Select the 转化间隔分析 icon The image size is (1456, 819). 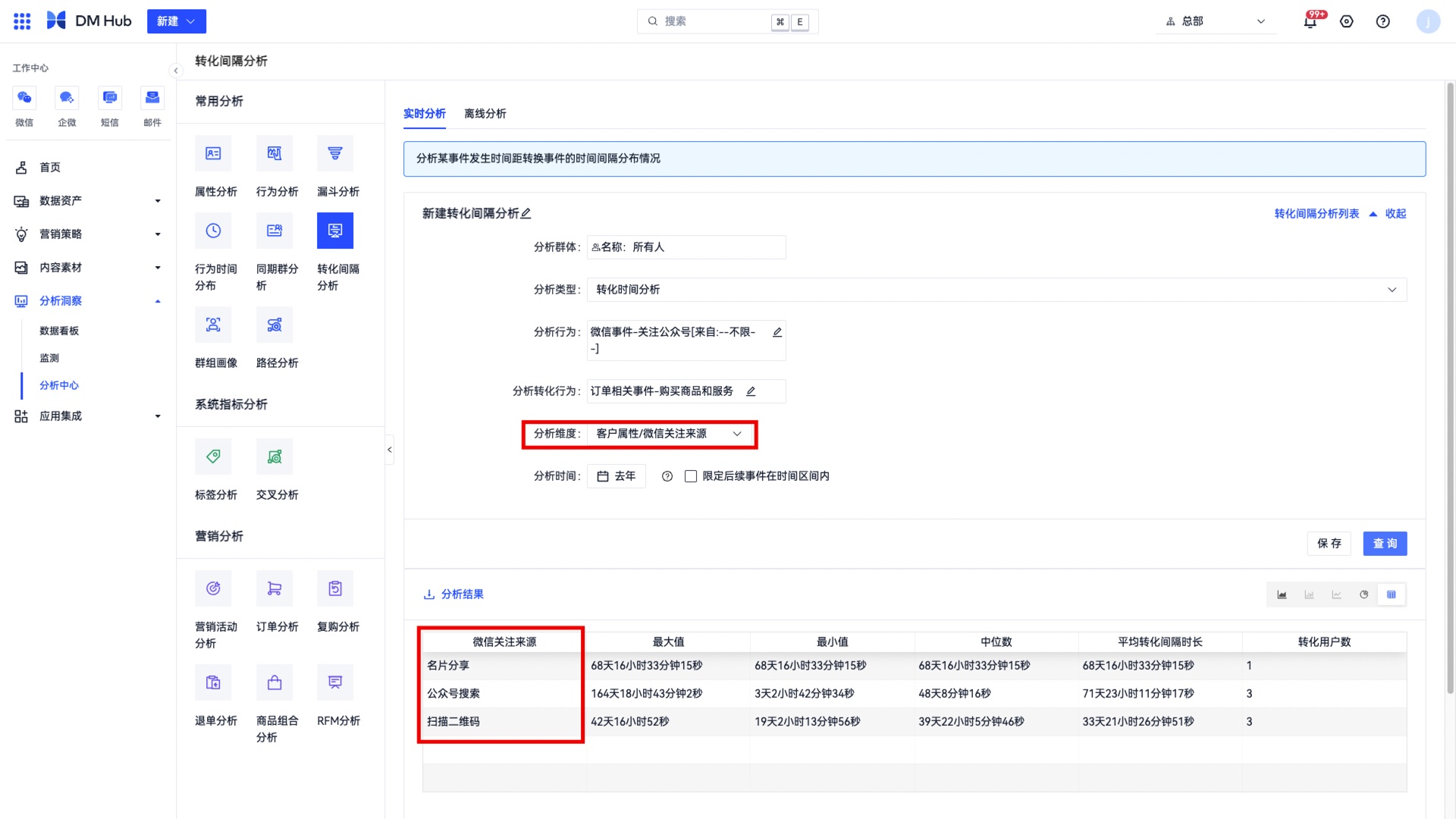335,231
